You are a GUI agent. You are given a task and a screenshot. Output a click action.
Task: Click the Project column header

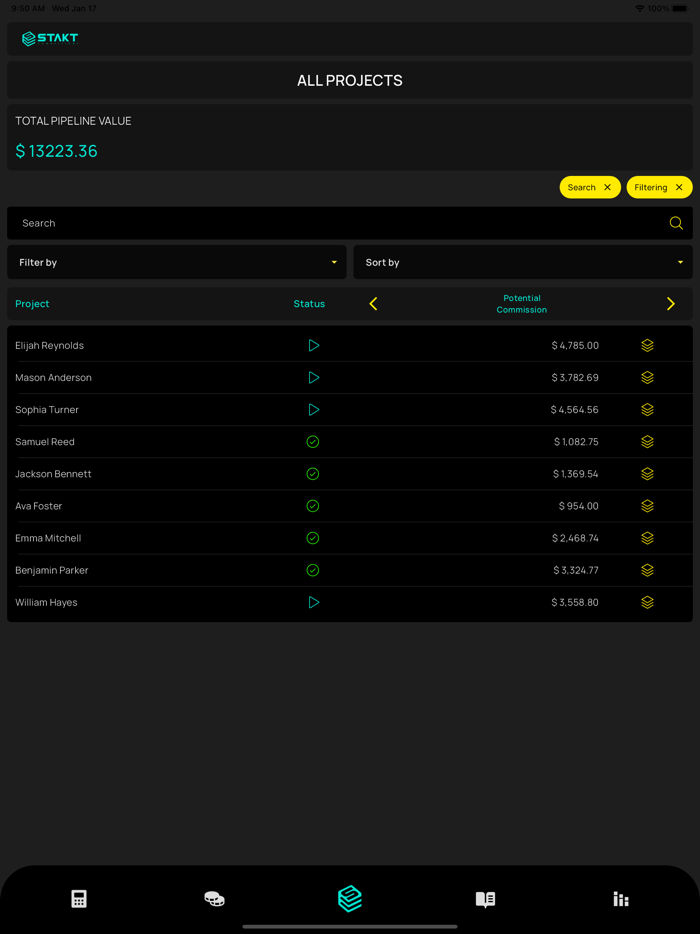(x=32, y=304)
